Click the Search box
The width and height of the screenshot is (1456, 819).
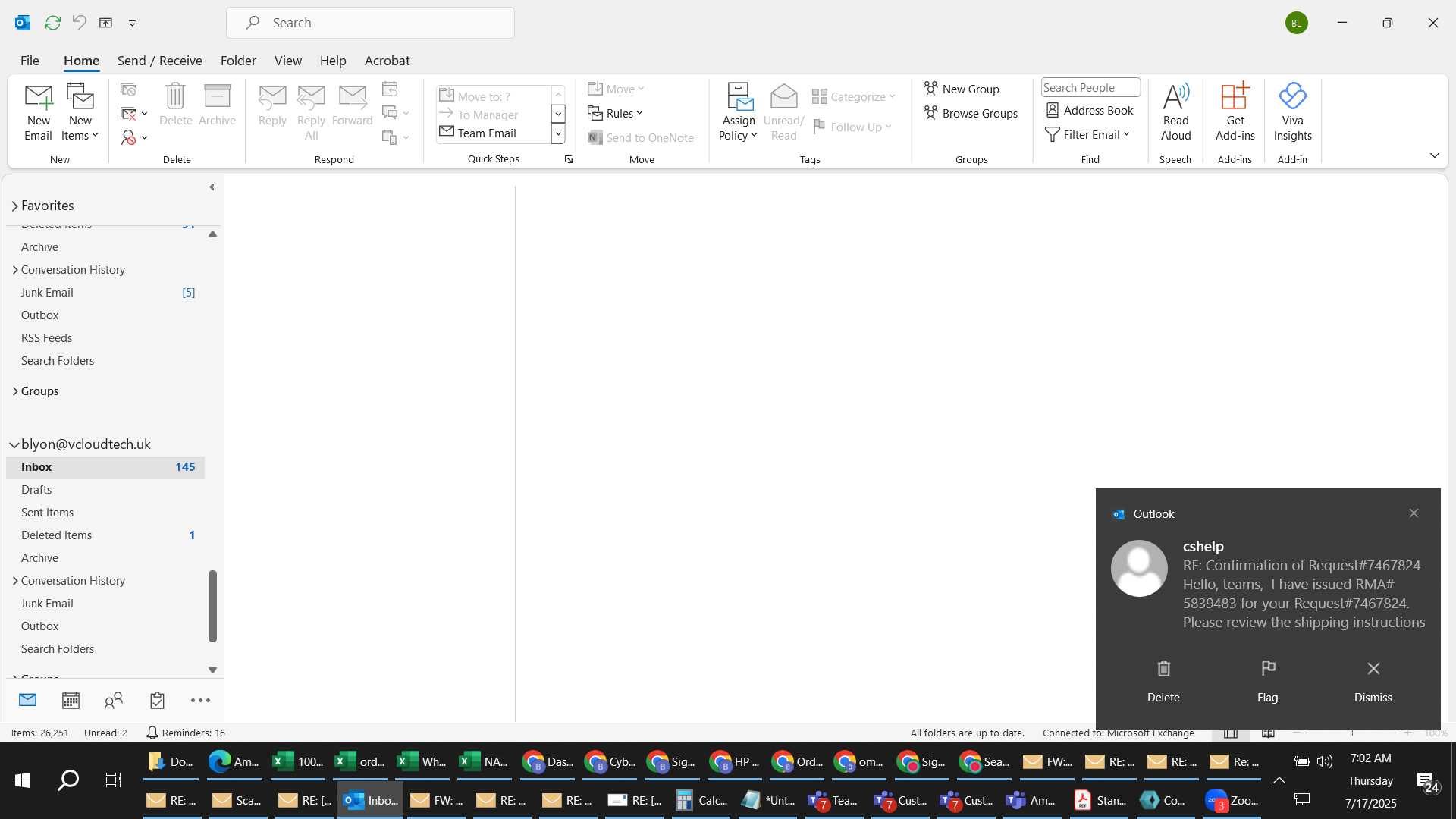pyautogui.click(x=370, y=23)
